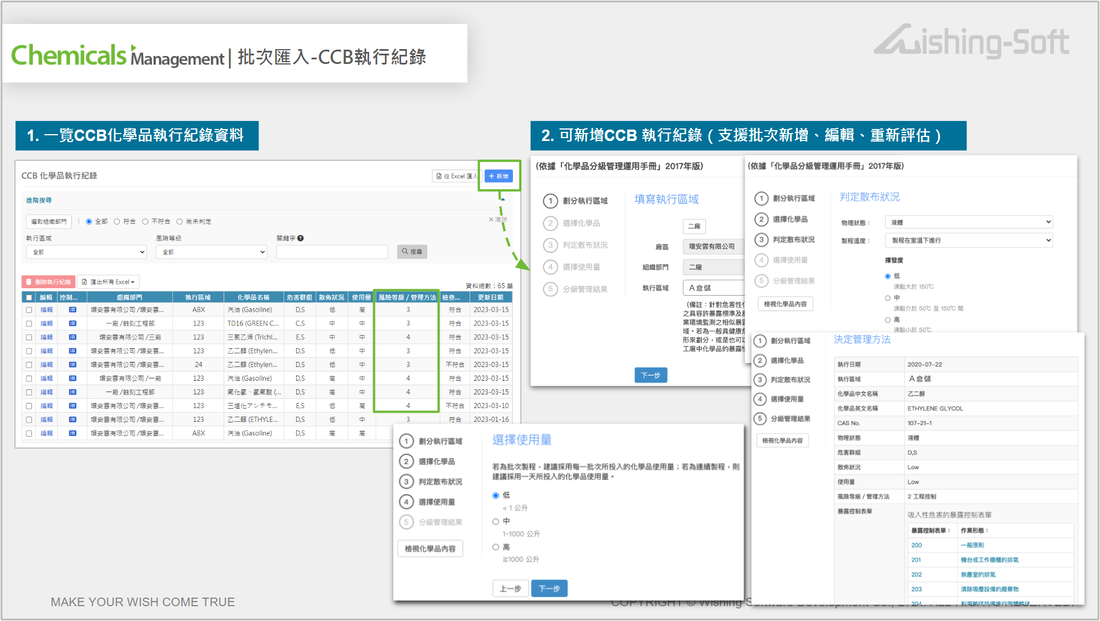
Task: Click the 二廠 button in 填寫執行區域 dialog
Action: point(694,226)
